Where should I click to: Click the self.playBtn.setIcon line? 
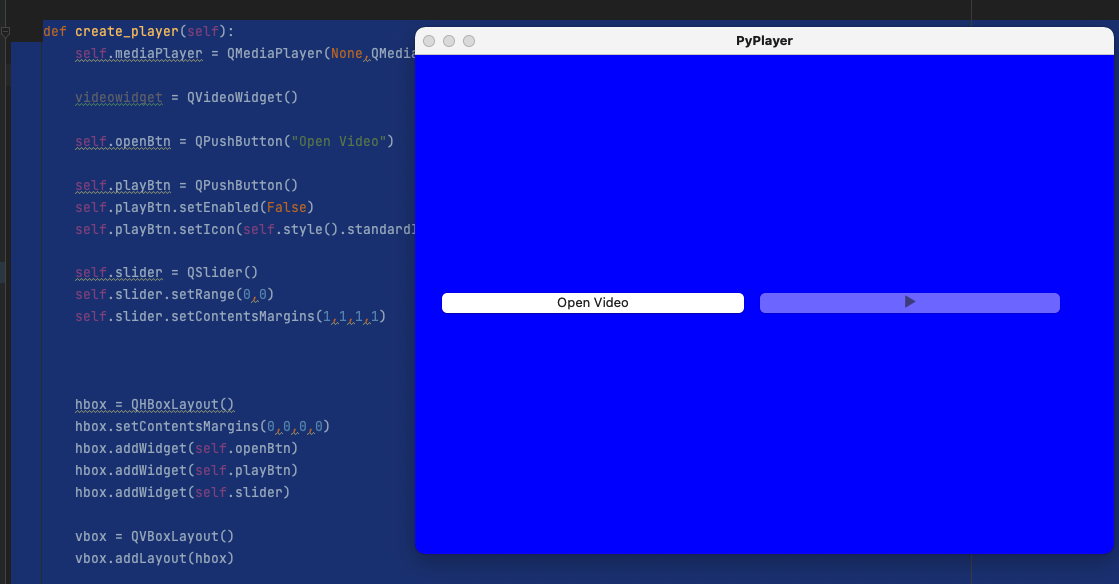(245, 229)
